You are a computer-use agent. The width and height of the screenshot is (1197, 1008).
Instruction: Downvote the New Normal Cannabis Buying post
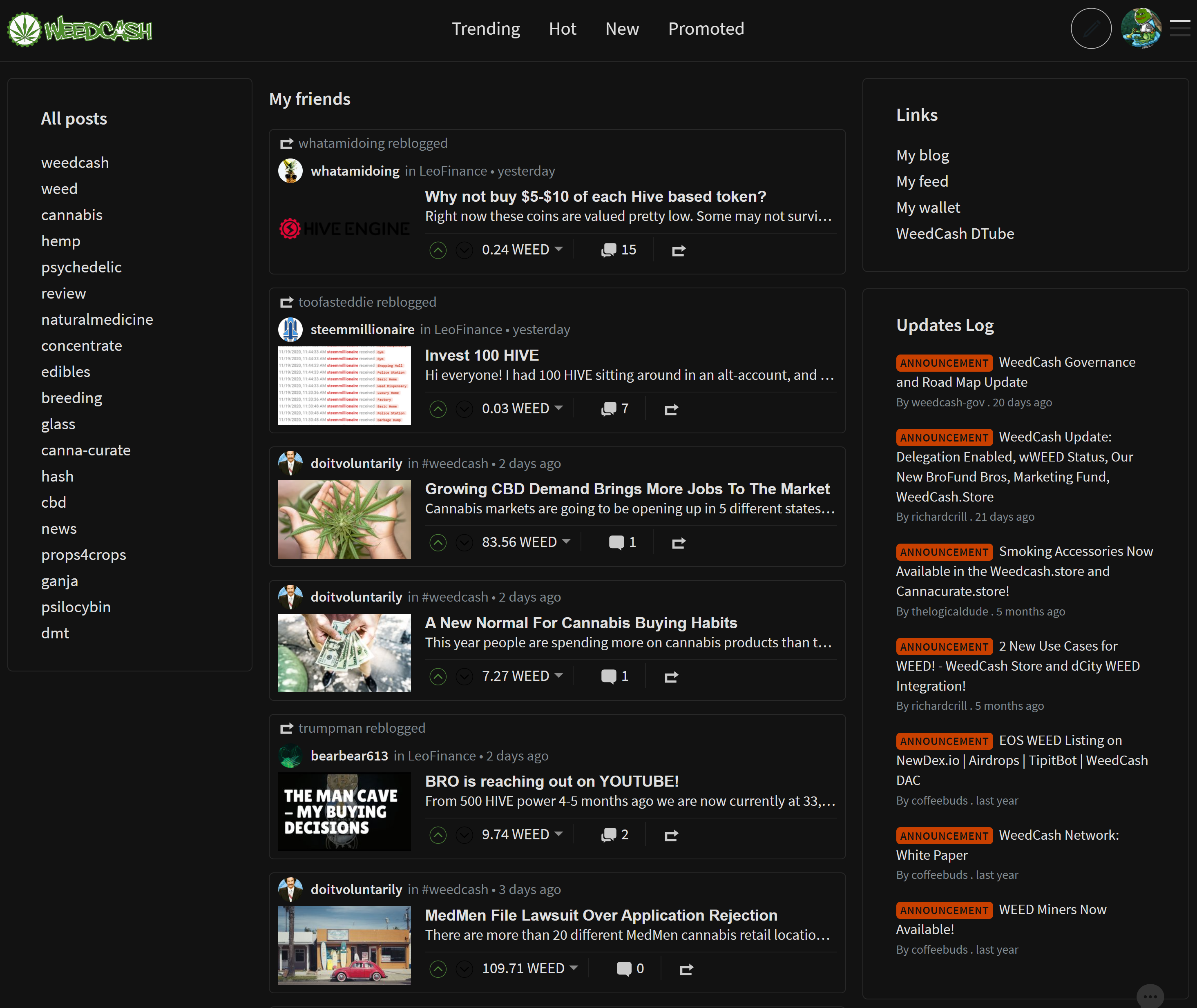click(464, 677)
